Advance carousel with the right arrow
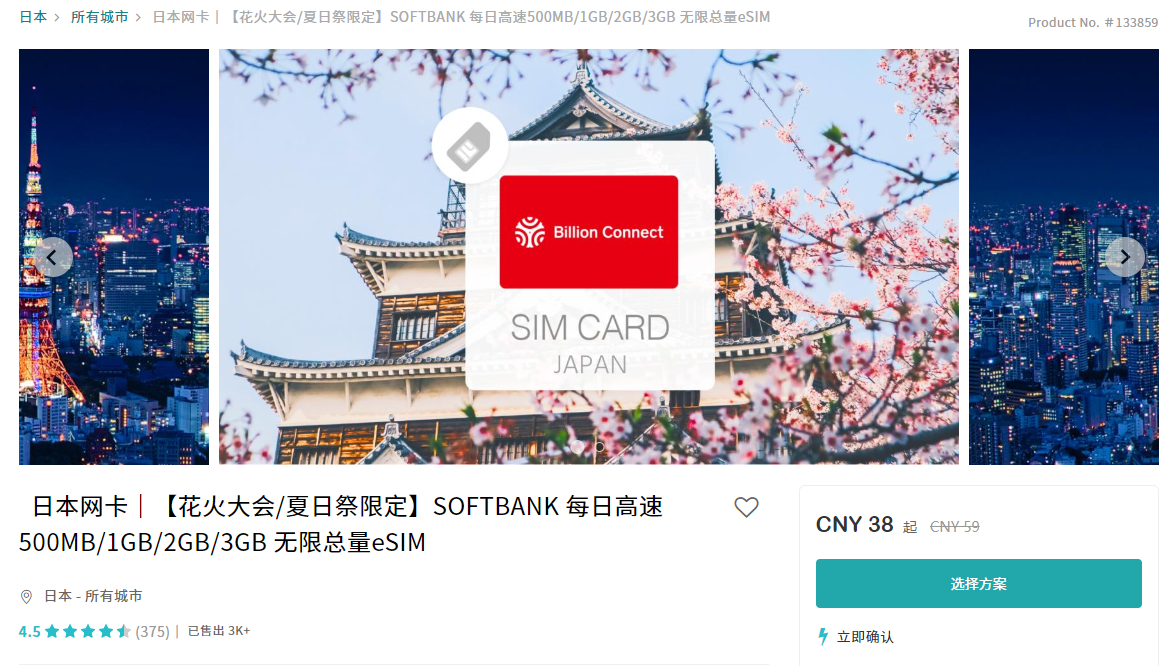 (x=1125, y=257)
